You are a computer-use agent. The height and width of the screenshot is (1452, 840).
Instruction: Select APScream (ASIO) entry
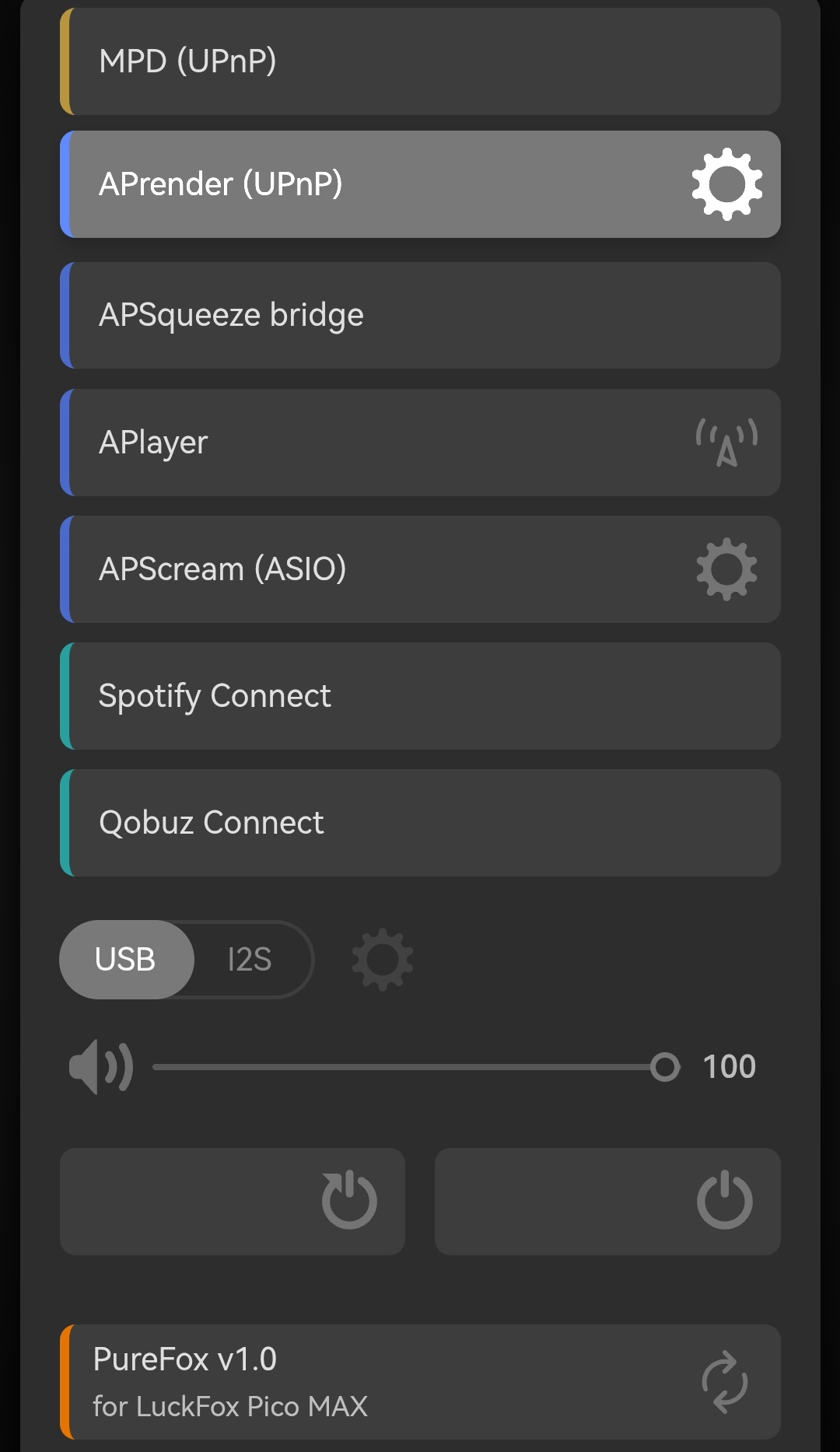(x=373, y=569)
